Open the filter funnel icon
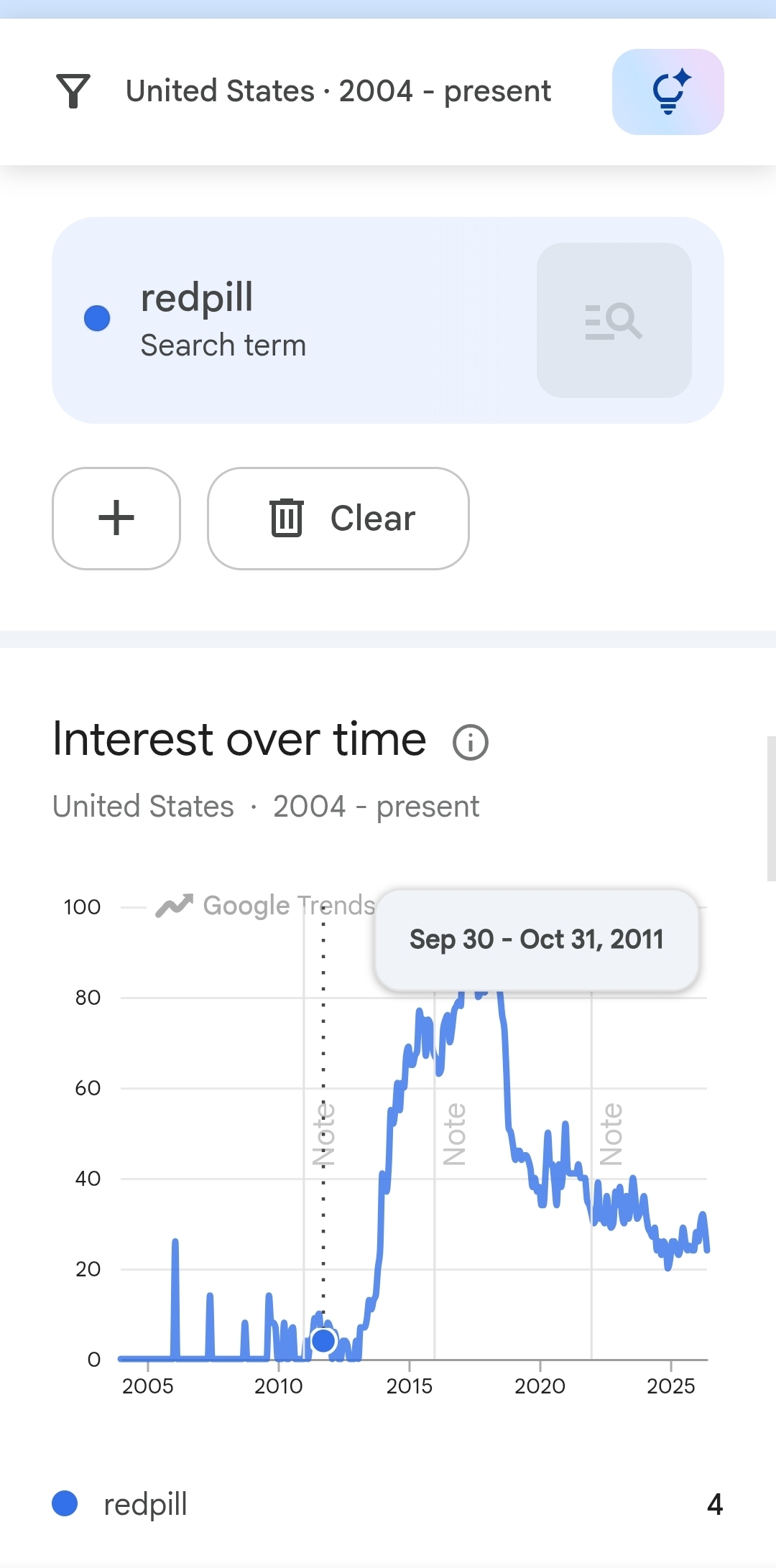This screenshot has height=1568, width=776. point(73,91)
